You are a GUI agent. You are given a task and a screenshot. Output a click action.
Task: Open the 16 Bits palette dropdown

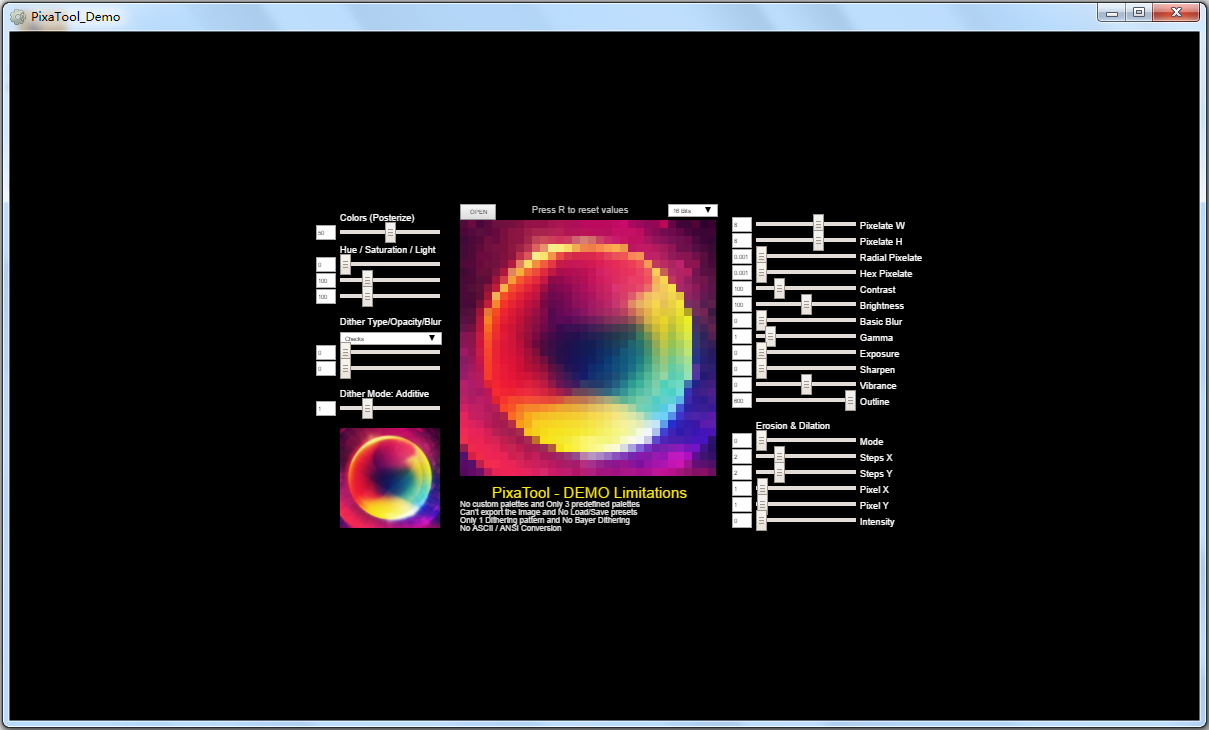(x=693, y=210)
